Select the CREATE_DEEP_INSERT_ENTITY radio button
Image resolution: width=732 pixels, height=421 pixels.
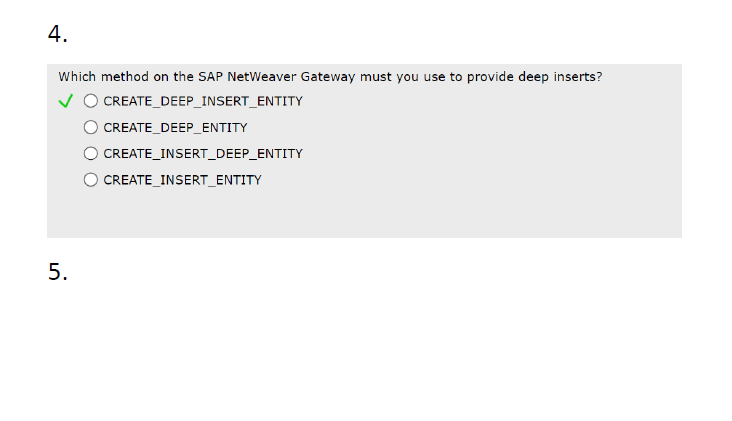coord(91,101)
